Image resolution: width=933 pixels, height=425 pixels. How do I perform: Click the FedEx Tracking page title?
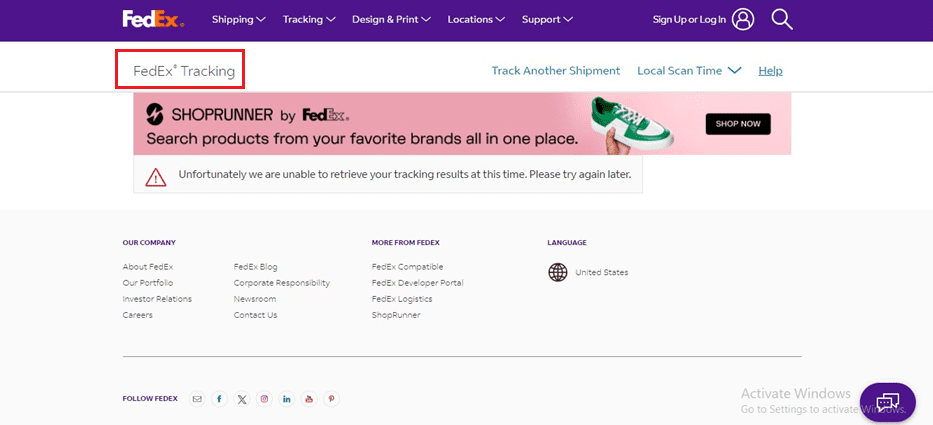click(x=184, y=71)
